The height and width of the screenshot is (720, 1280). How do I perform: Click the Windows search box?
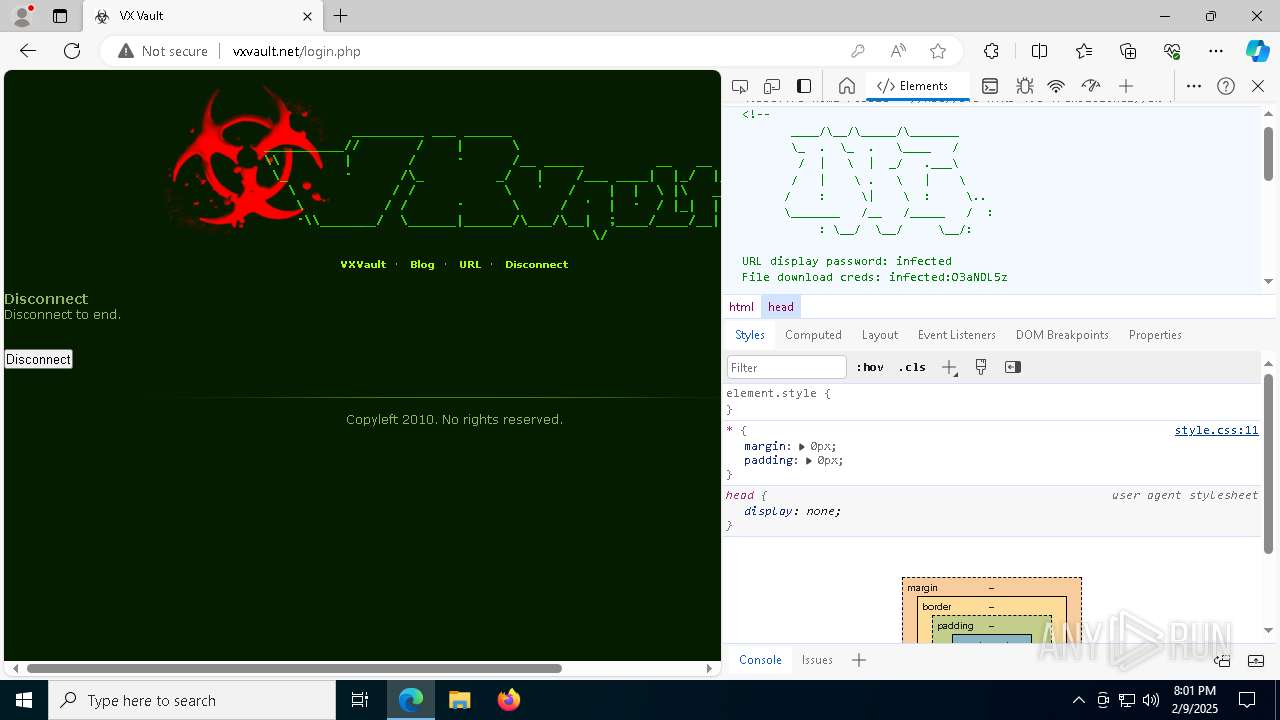pyautogui.click(x=192, y=700)
